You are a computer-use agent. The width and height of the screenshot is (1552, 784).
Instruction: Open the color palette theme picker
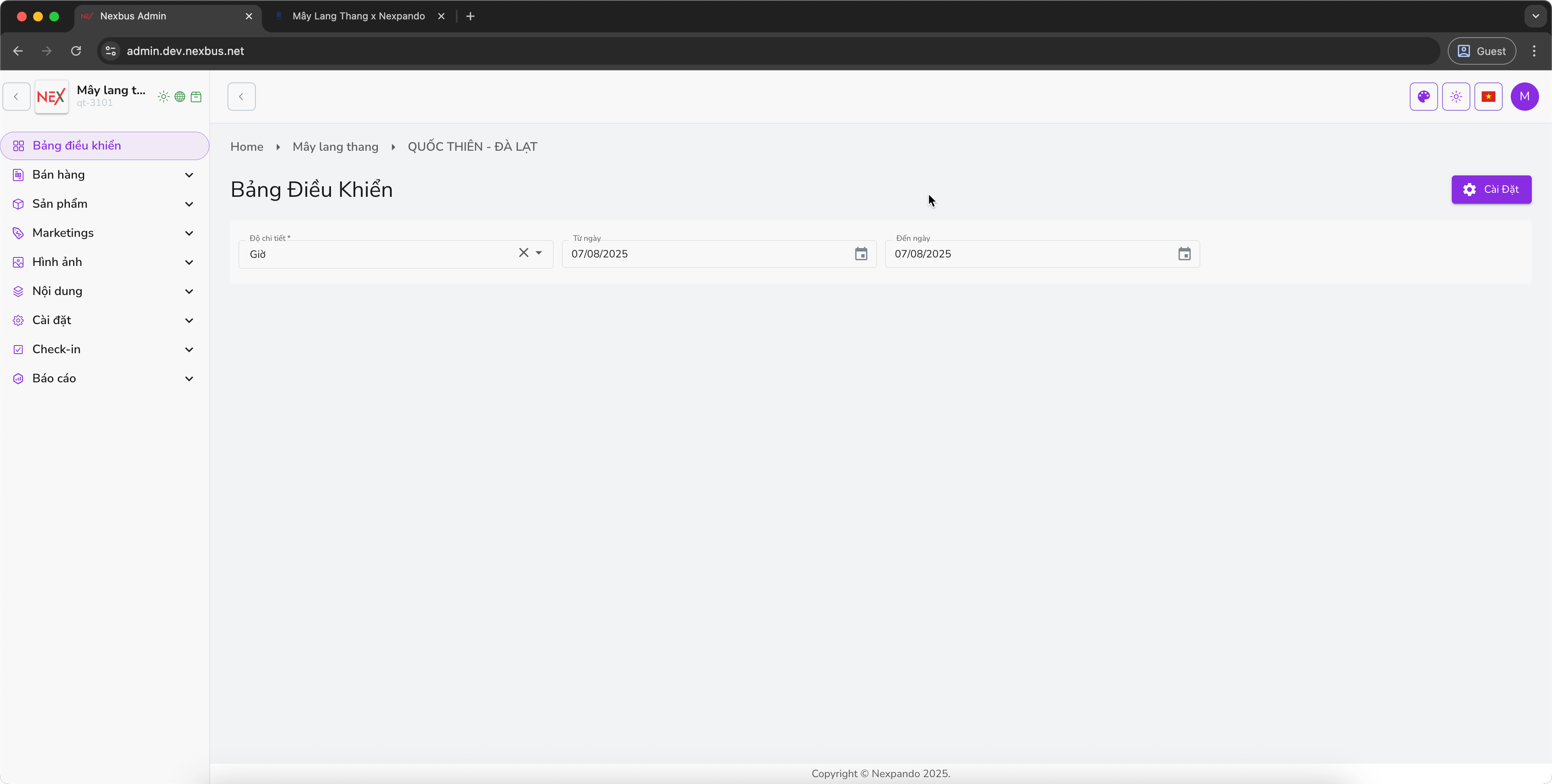1423,97
